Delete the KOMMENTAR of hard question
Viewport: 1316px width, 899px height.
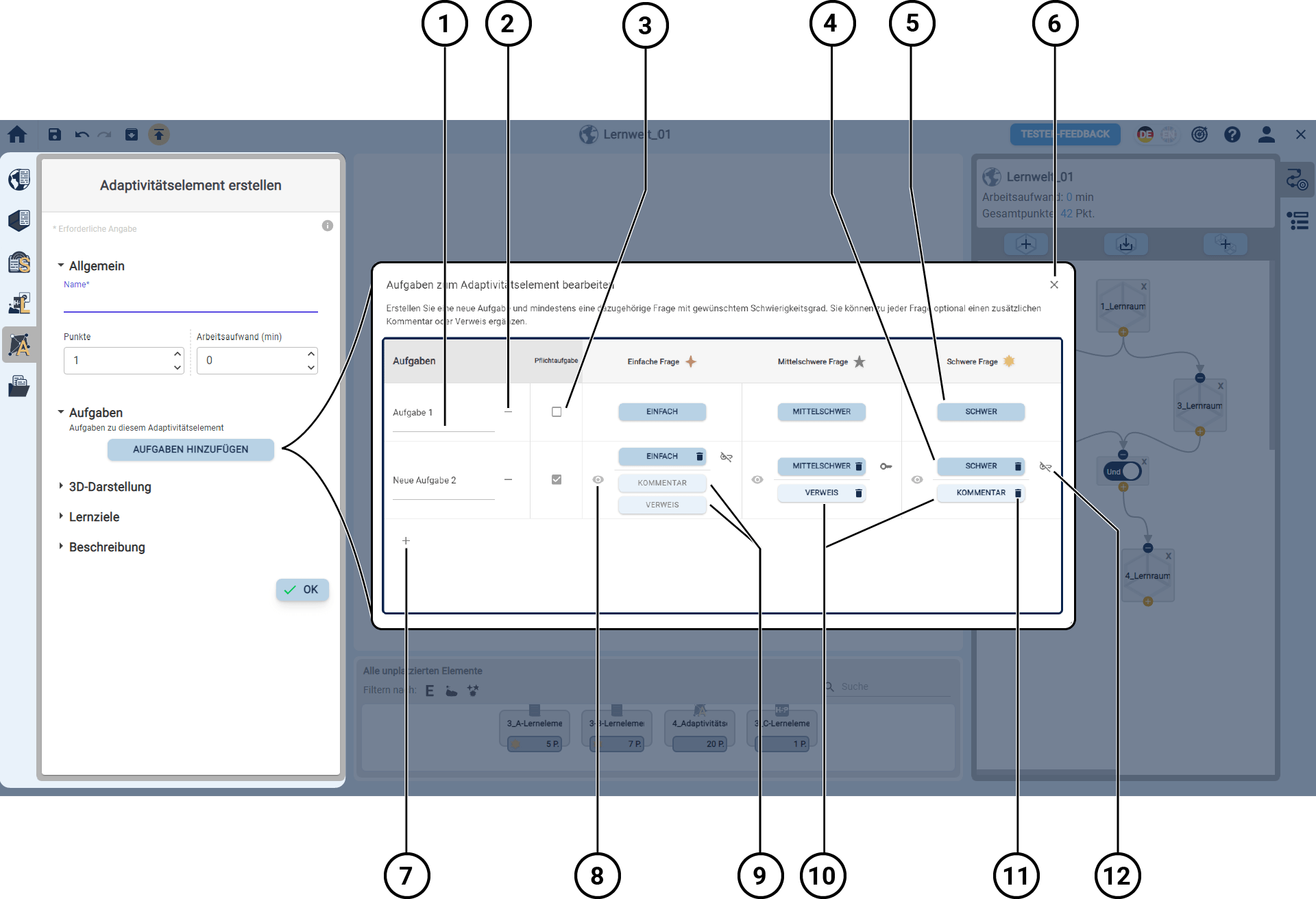[1018, 493]
